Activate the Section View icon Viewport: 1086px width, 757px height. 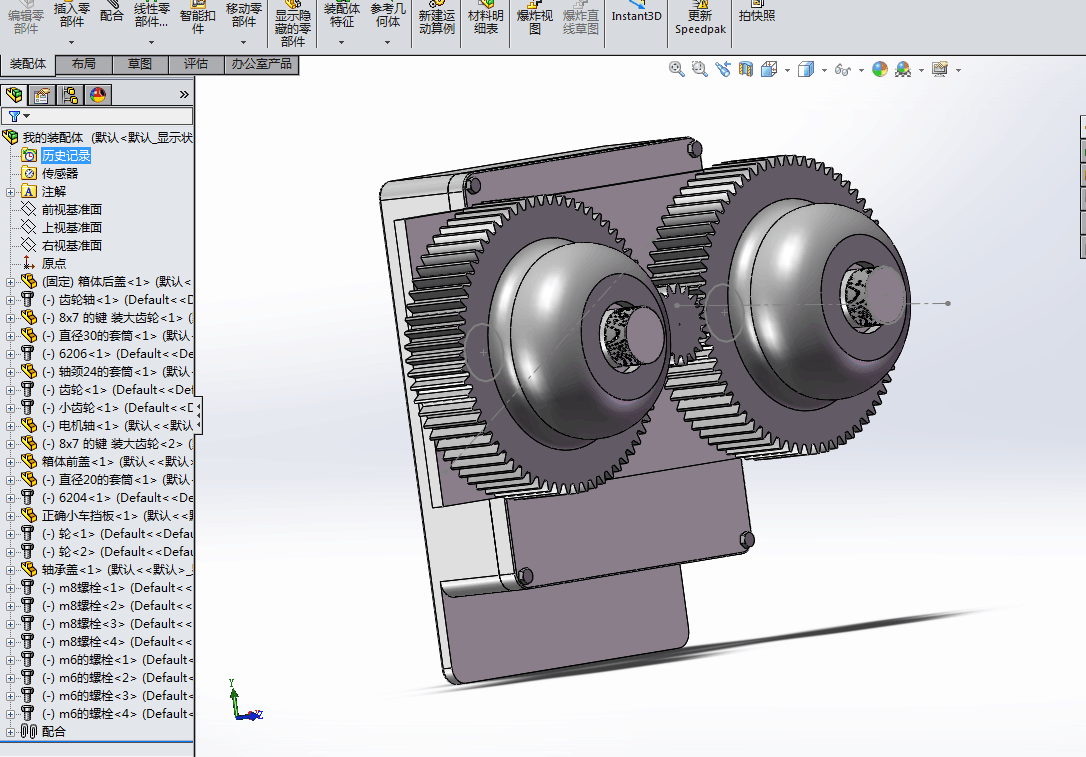[745, 69]
